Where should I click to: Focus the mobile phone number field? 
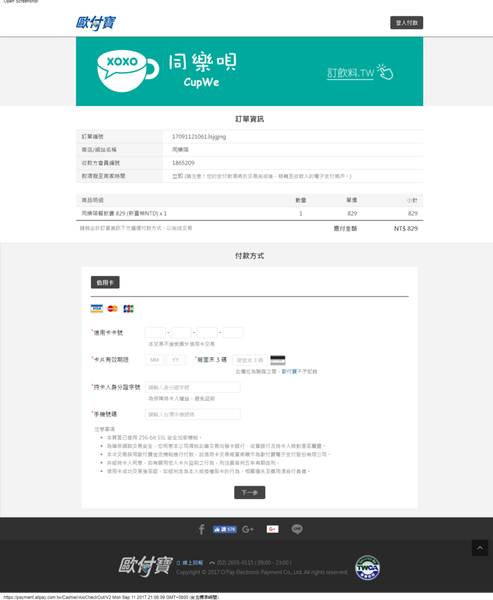click(193, 414)
